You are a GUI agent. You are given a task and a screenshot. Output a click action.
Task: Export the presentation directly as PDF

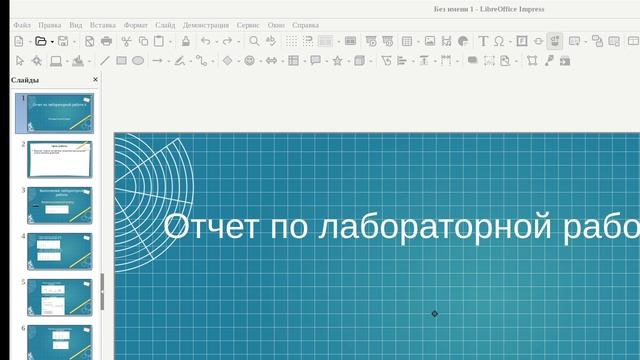(89, 41)
